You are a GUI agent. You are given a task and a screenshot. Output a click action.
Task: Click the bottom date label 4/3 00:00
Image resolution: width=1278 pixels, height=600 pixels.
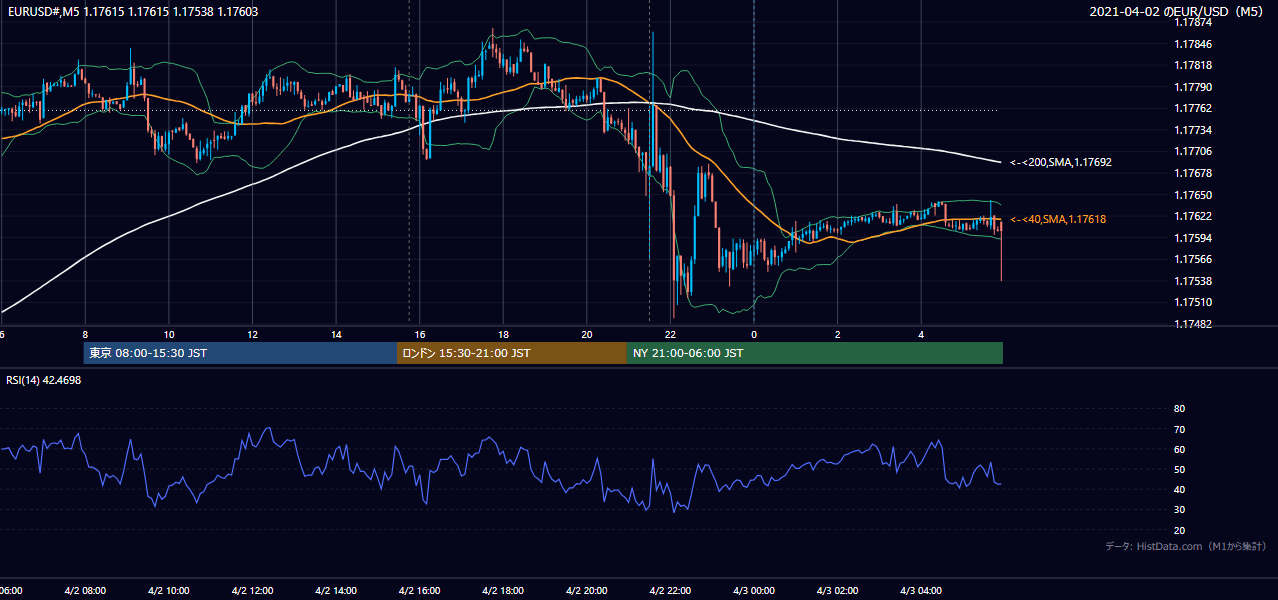coord(754,591)
